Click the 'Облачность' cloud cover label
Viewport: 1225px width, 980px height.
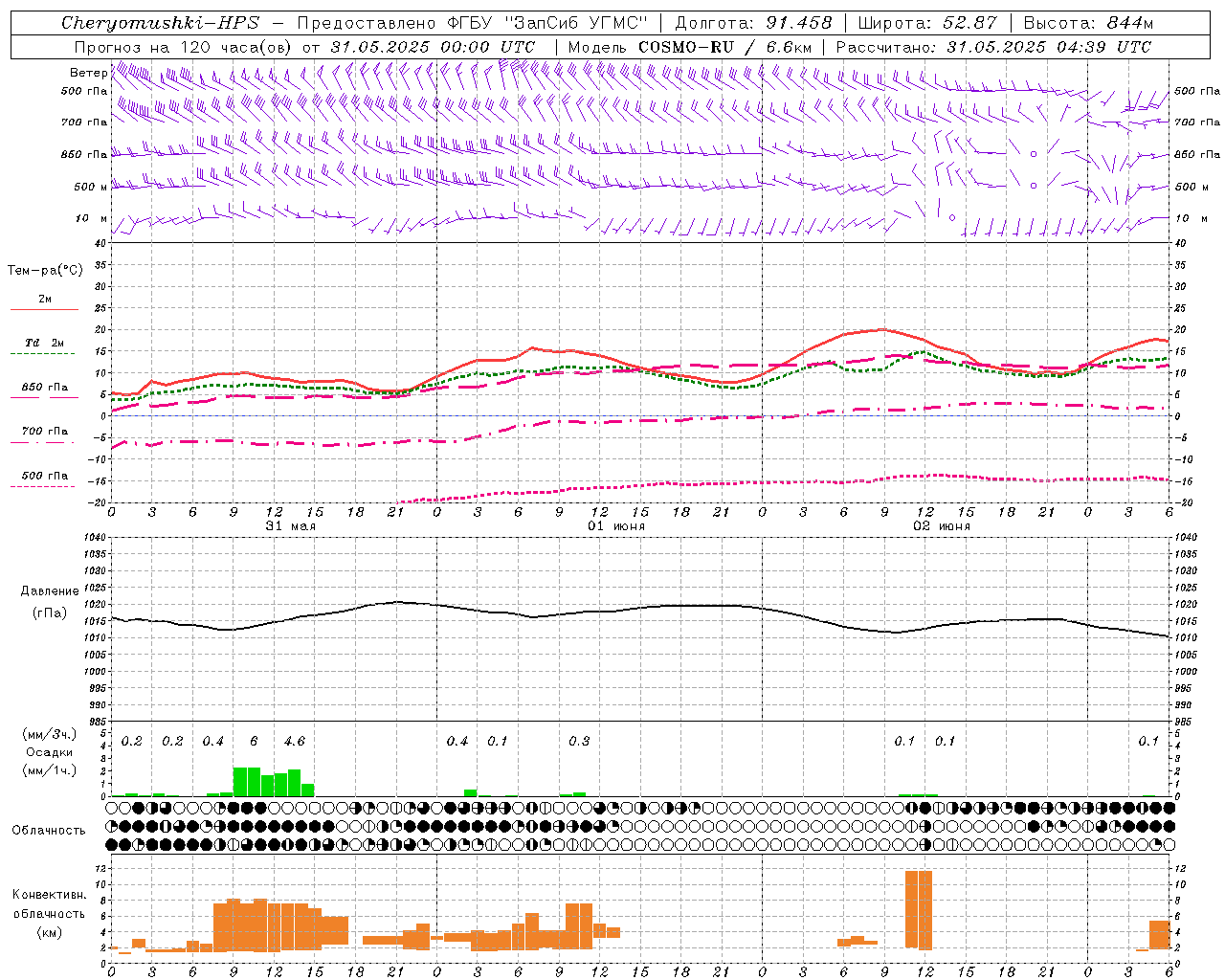point(49,830)
